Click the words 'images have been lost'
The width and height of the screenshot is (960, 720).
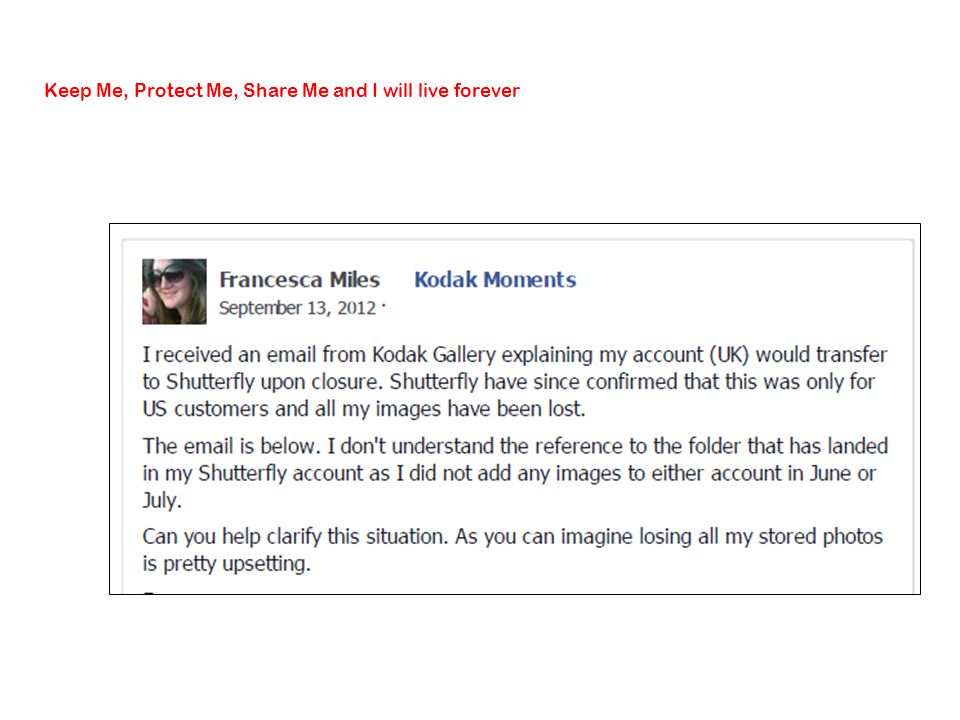pos(480,408)
